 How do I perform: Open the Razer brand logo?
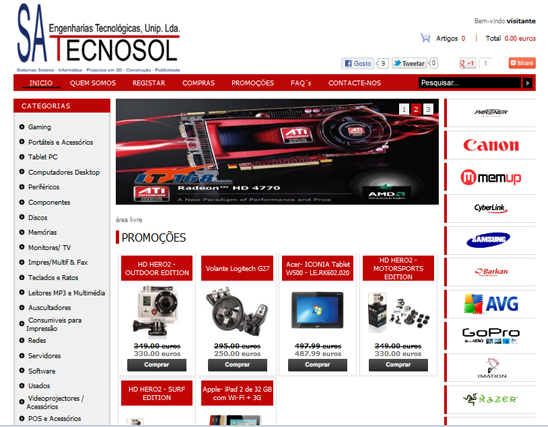(490, 399)
